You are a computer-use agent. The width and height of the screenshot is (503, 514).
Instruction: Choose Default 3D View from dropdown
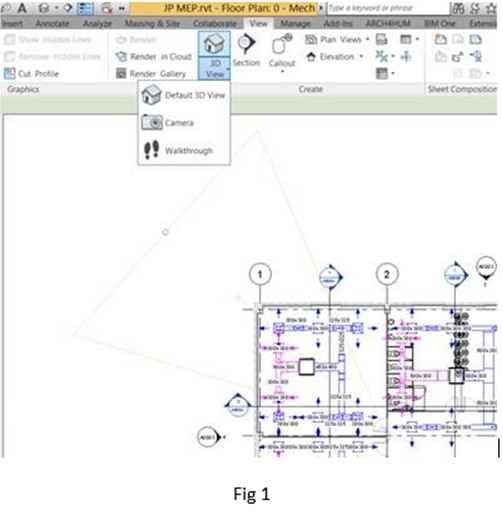pyautogui.click(x=184, y=95)
